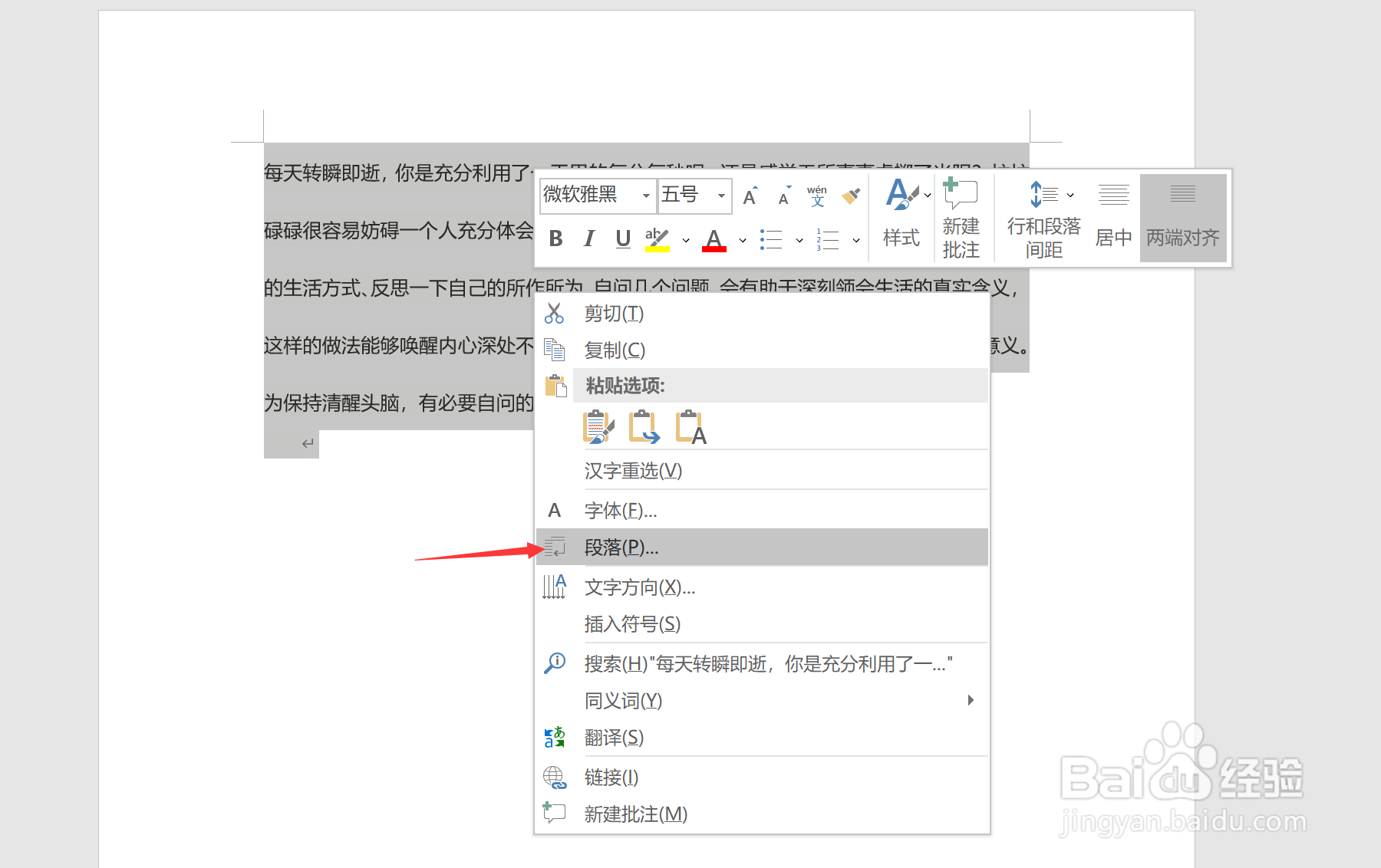The image size is (1381, 868).
Task: Click the Bold formatting button
Action: [x=556, y=239]
